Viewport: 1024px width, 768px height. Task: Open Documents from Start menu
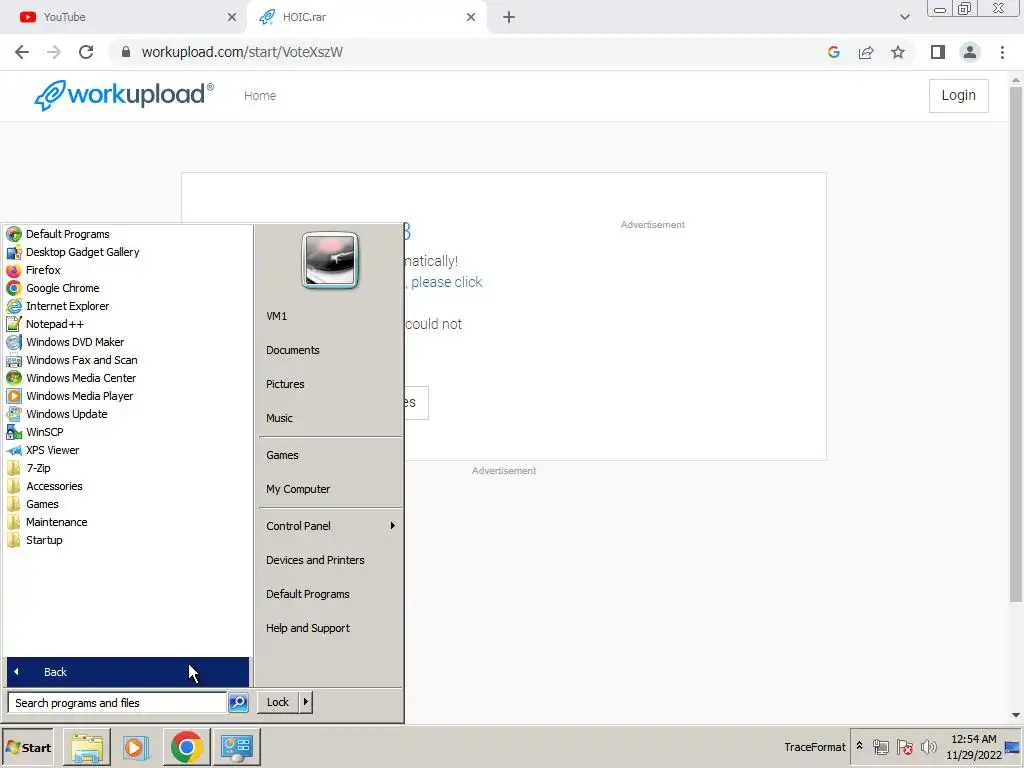coord(293,350)
